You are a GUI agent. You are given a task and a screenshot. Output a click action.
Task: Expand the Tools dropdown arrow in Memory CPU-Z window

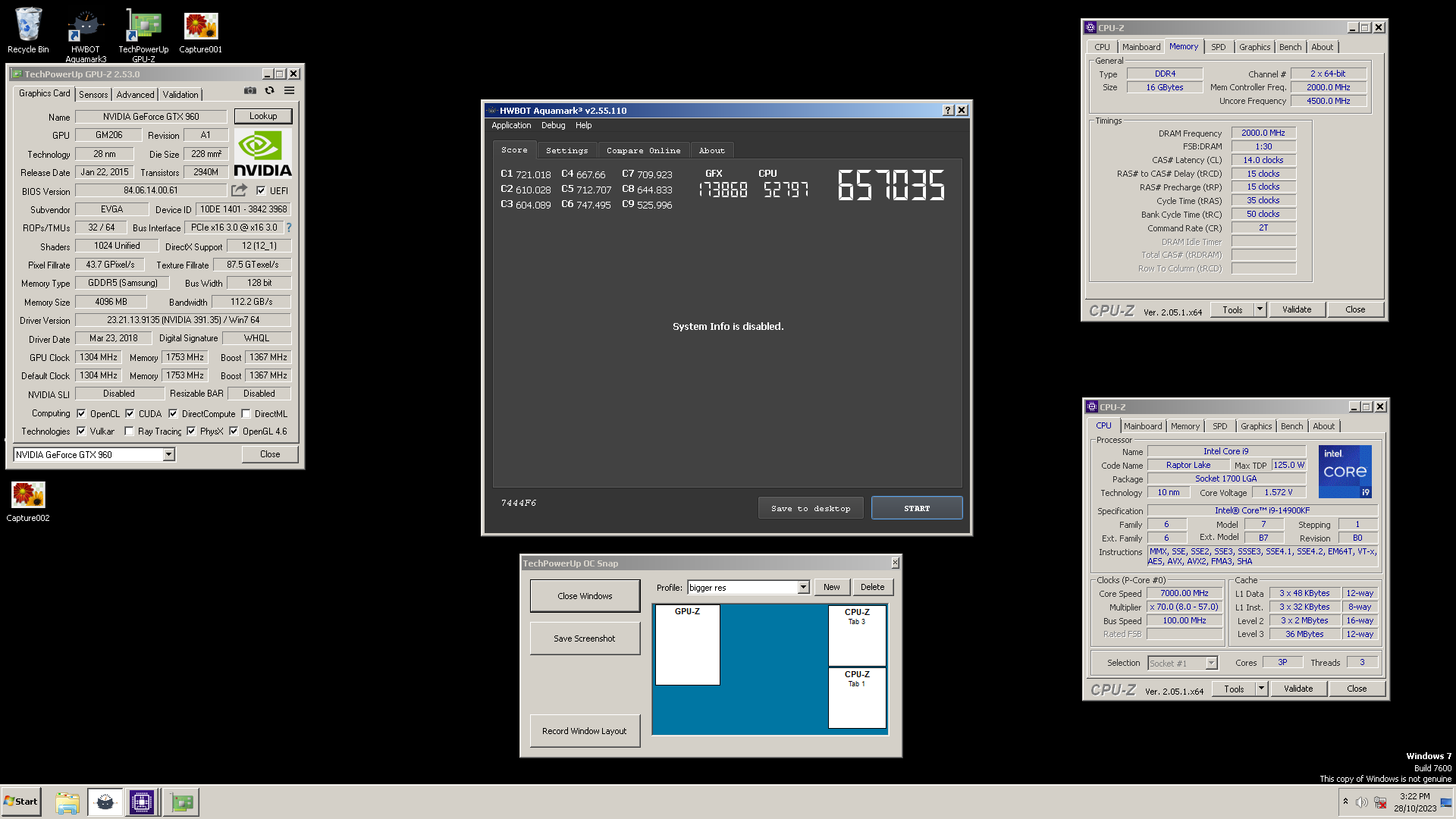tap(1260, 309)
